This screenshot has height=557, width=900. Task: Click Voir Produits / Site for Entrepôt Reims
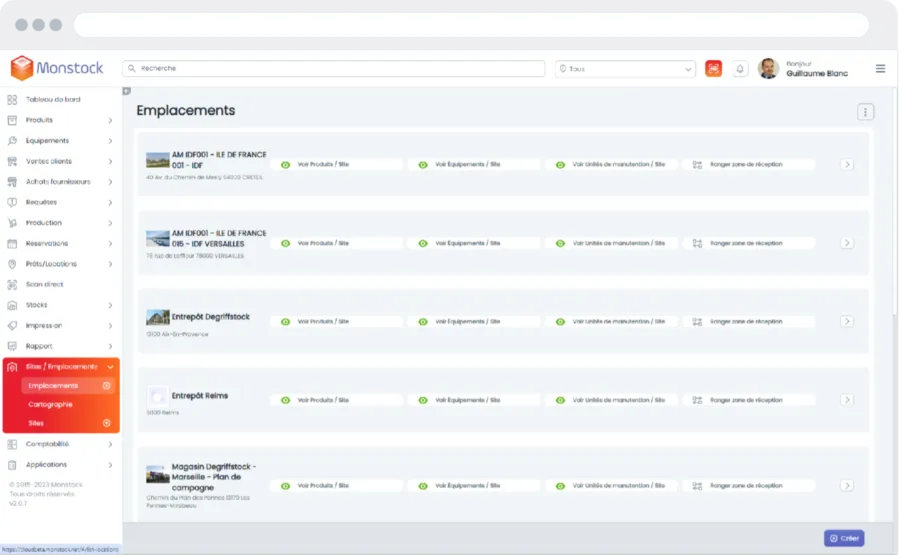(336, 400)
